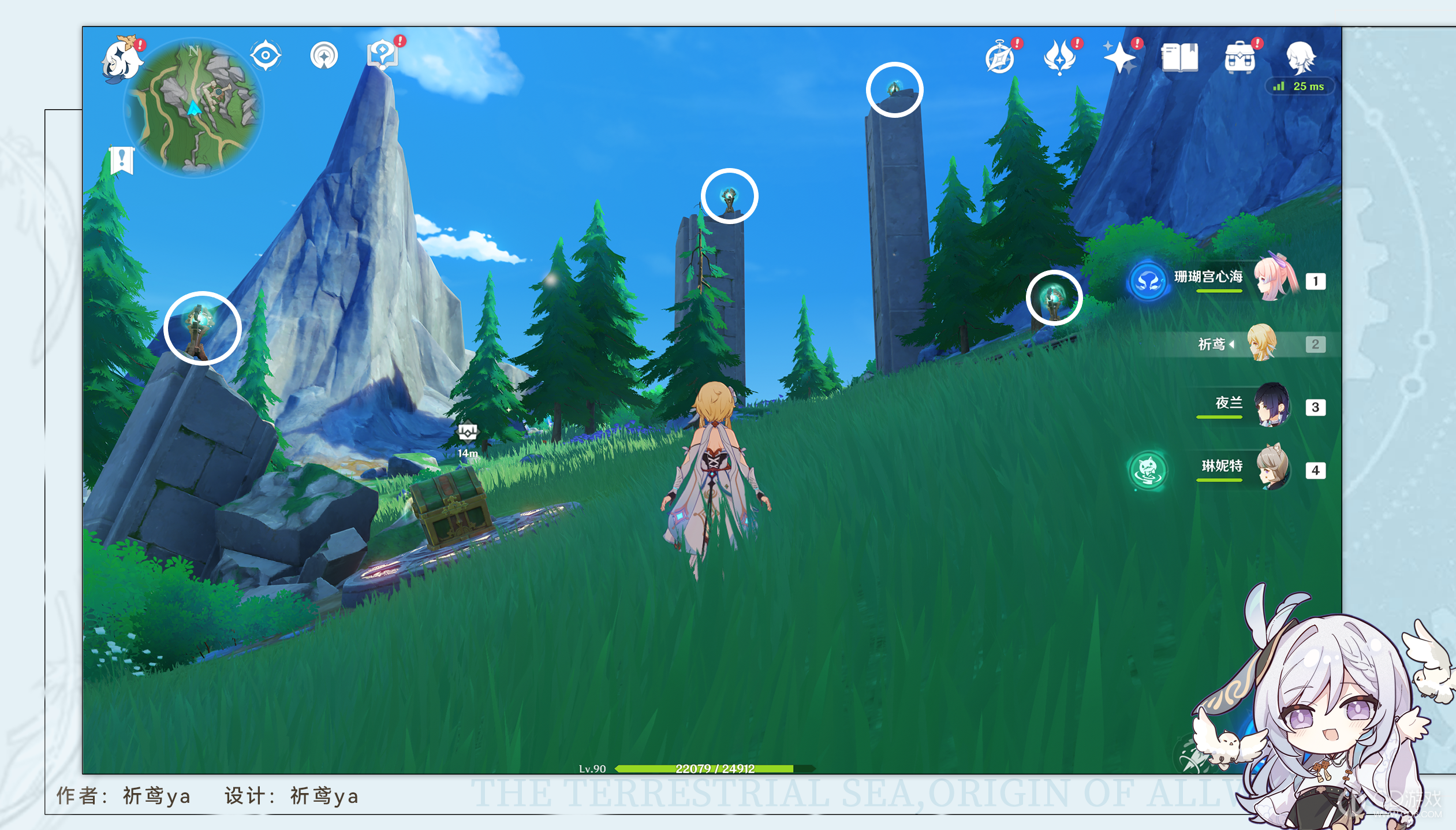Click the Lv.90 level label
The image size is (1456, 830).
(x=592, y=769)
